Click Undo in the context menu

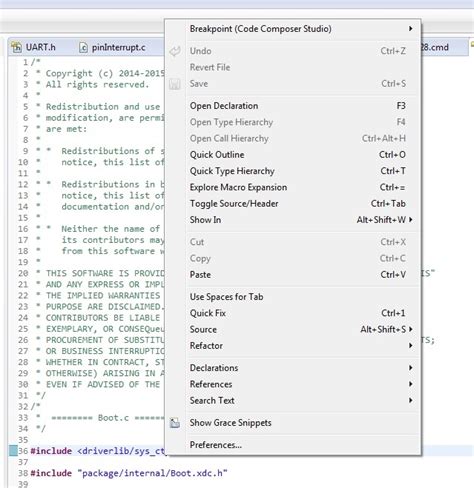click(x=293, y=51)
